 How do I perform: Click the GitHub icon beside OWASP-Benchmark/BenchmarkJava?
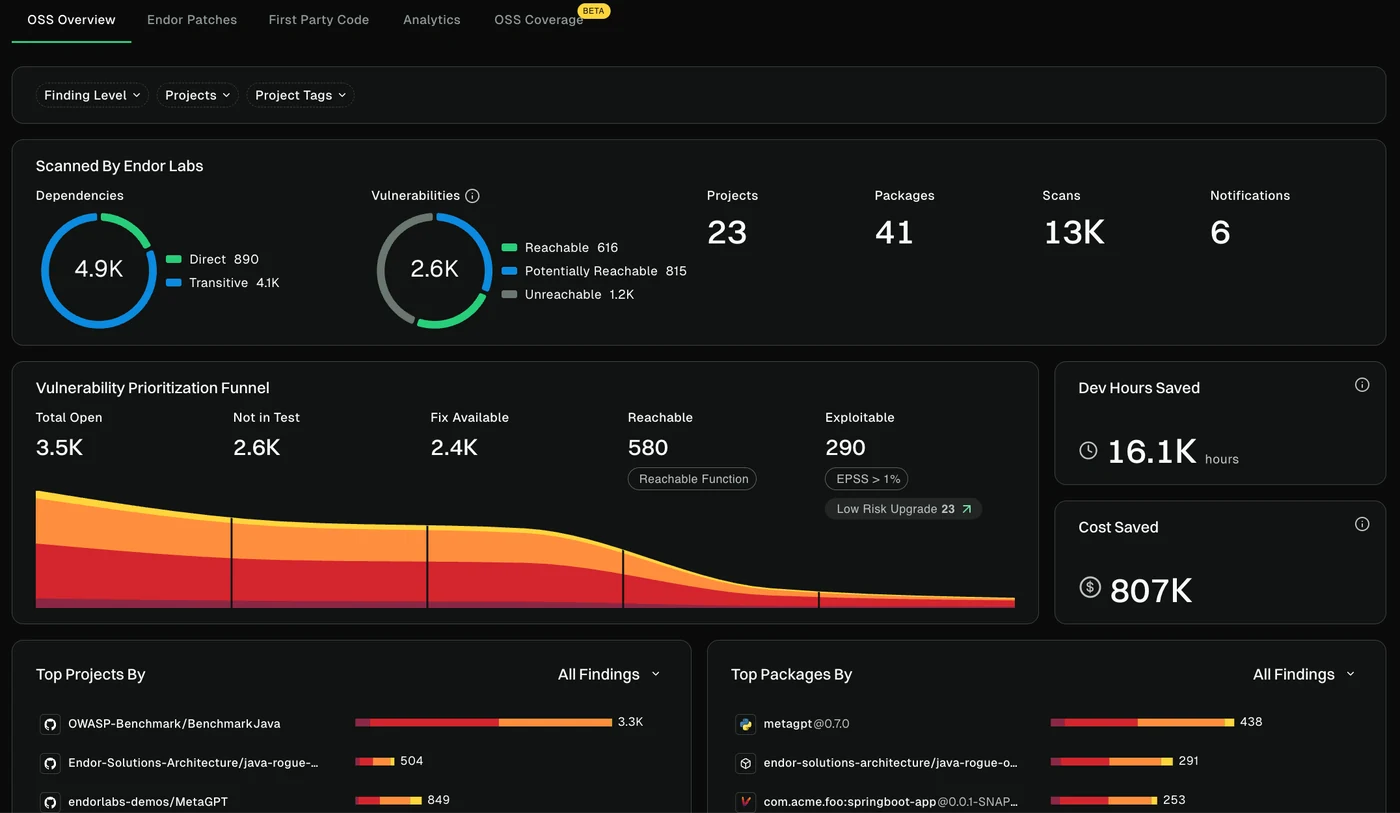(49, 724)
